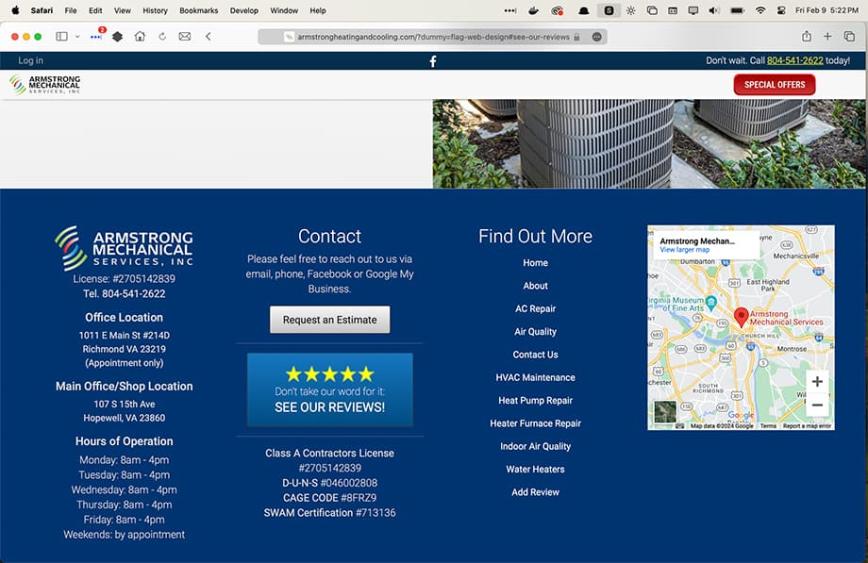Switch map to satellite thumbnail

pos(665,411)
